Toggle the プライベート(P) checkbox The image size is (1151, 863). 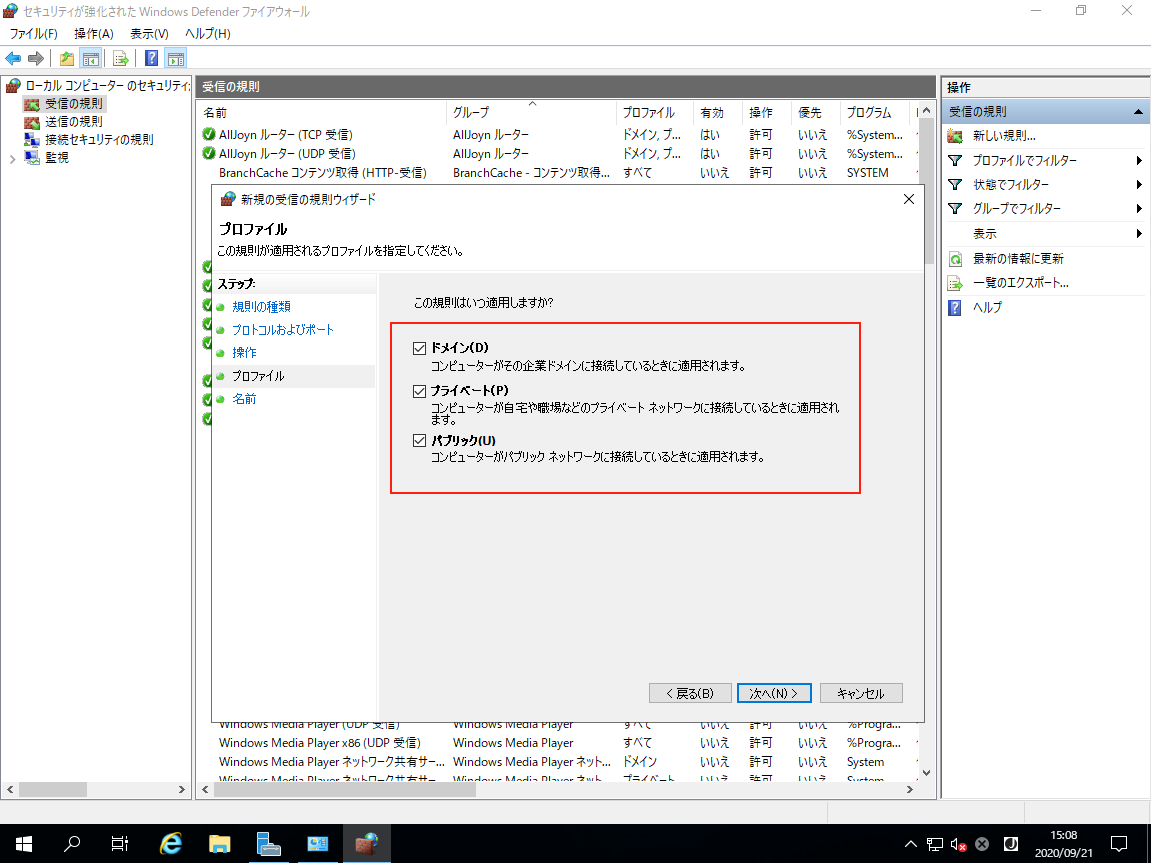[419, 391]
